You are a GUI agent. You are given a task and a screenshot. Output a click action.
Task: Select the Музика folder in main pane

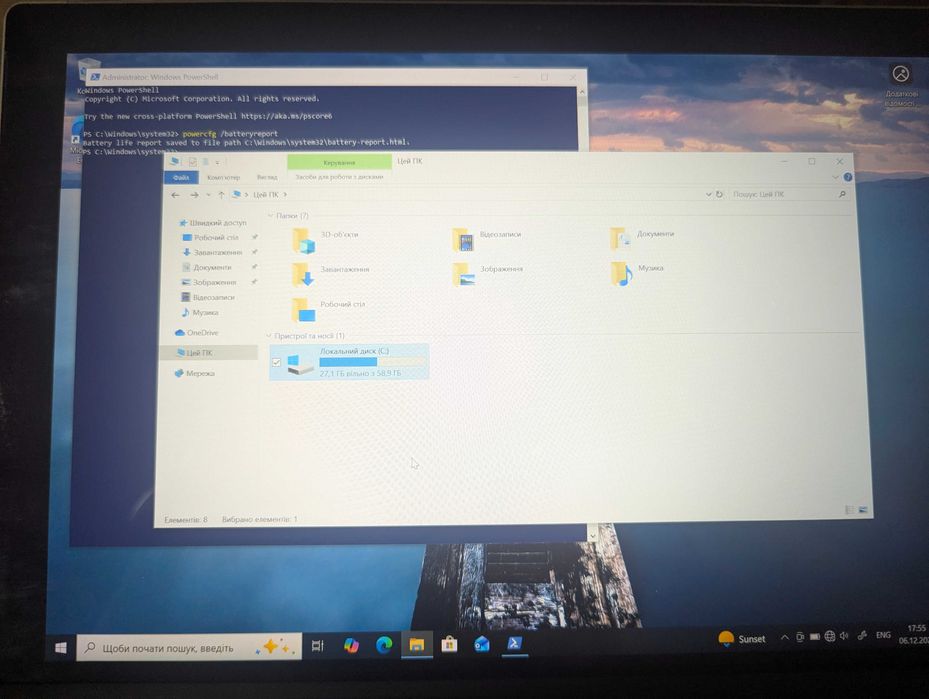(x=637, y=273)
